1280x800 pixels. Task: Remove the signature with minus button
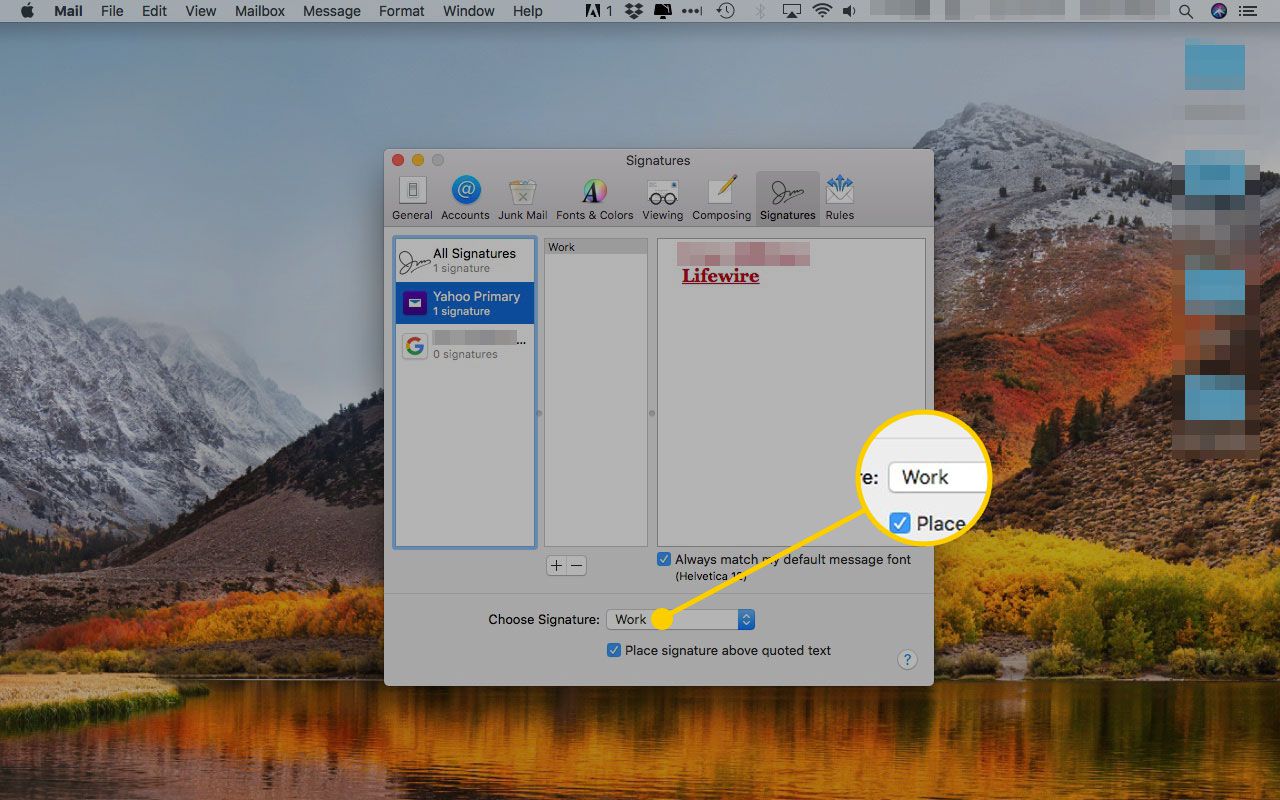[576, 566]
